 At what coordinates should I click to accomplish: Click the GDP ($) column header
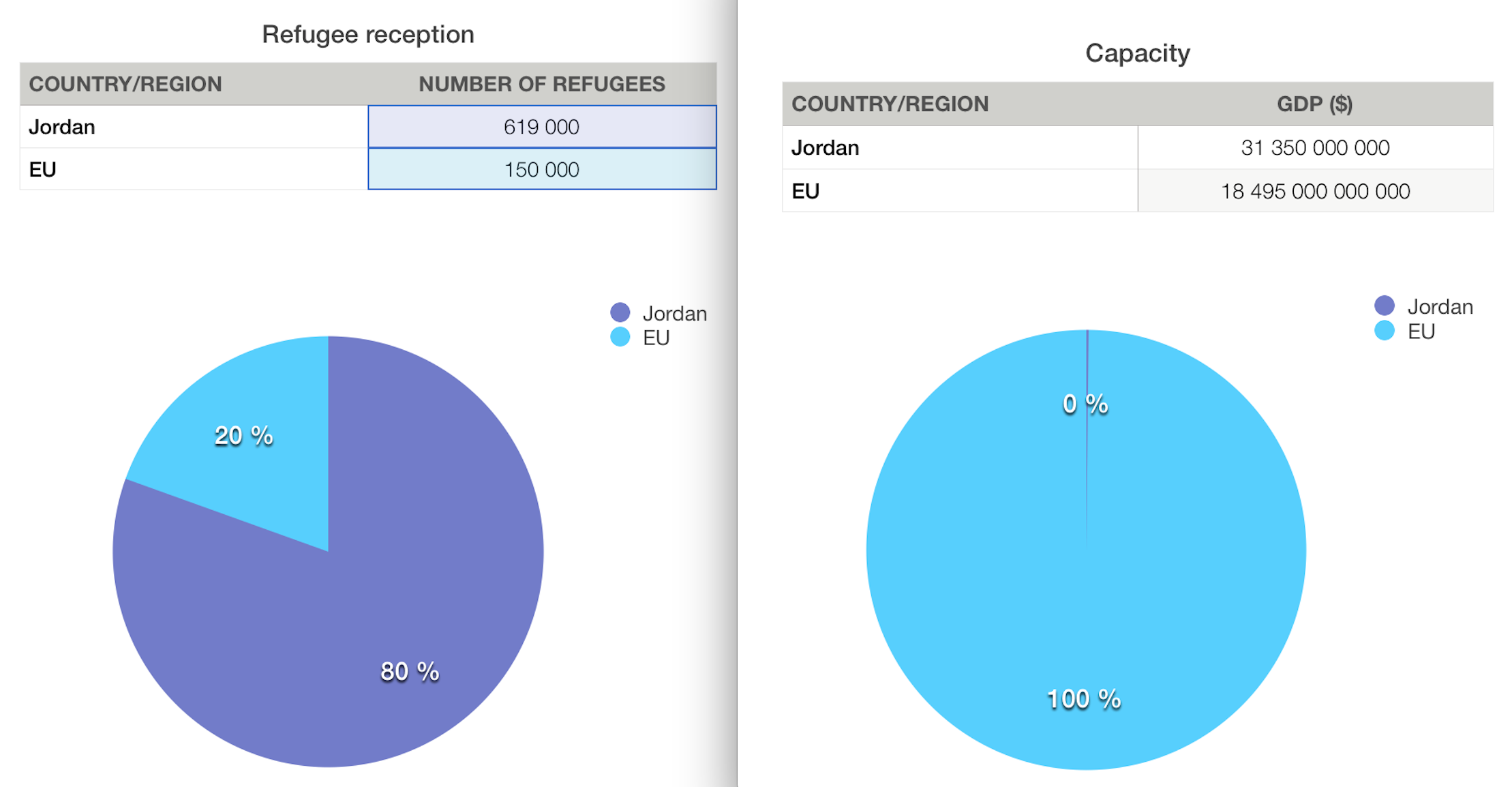click(x=1314, y=104)
